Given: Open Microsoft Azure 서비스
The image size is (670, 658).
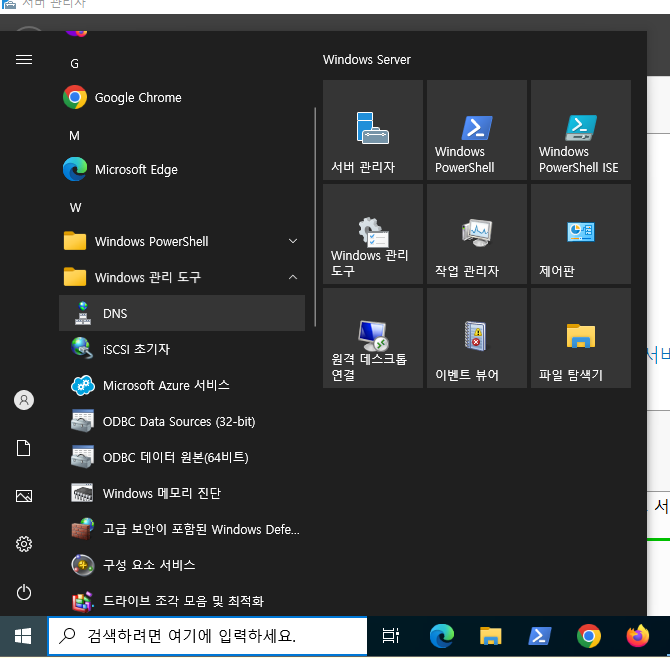Looking at the screenshot, I should tap(182, 385).
